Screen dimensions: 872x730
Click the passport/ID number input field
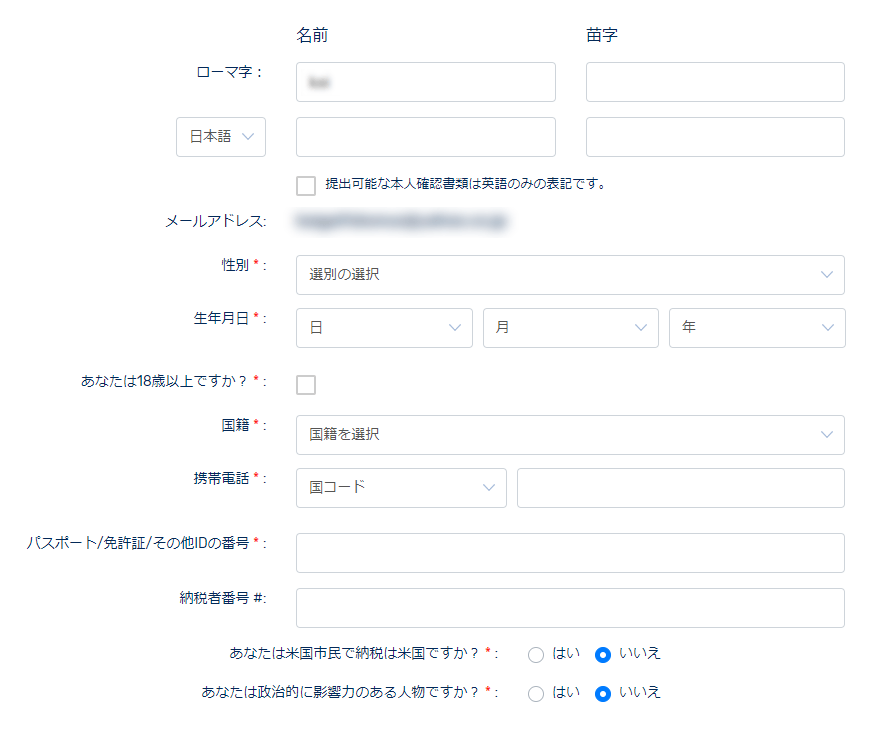pos(570,553)
